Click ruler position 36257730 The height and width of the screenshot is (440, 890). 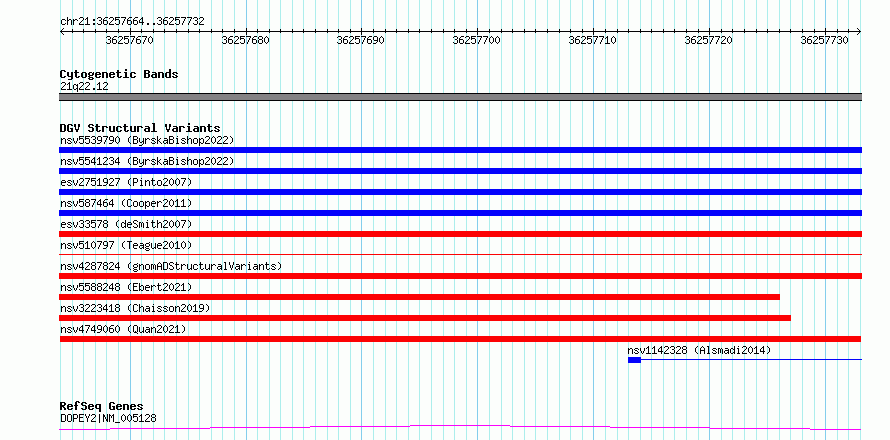coord(824,40)
